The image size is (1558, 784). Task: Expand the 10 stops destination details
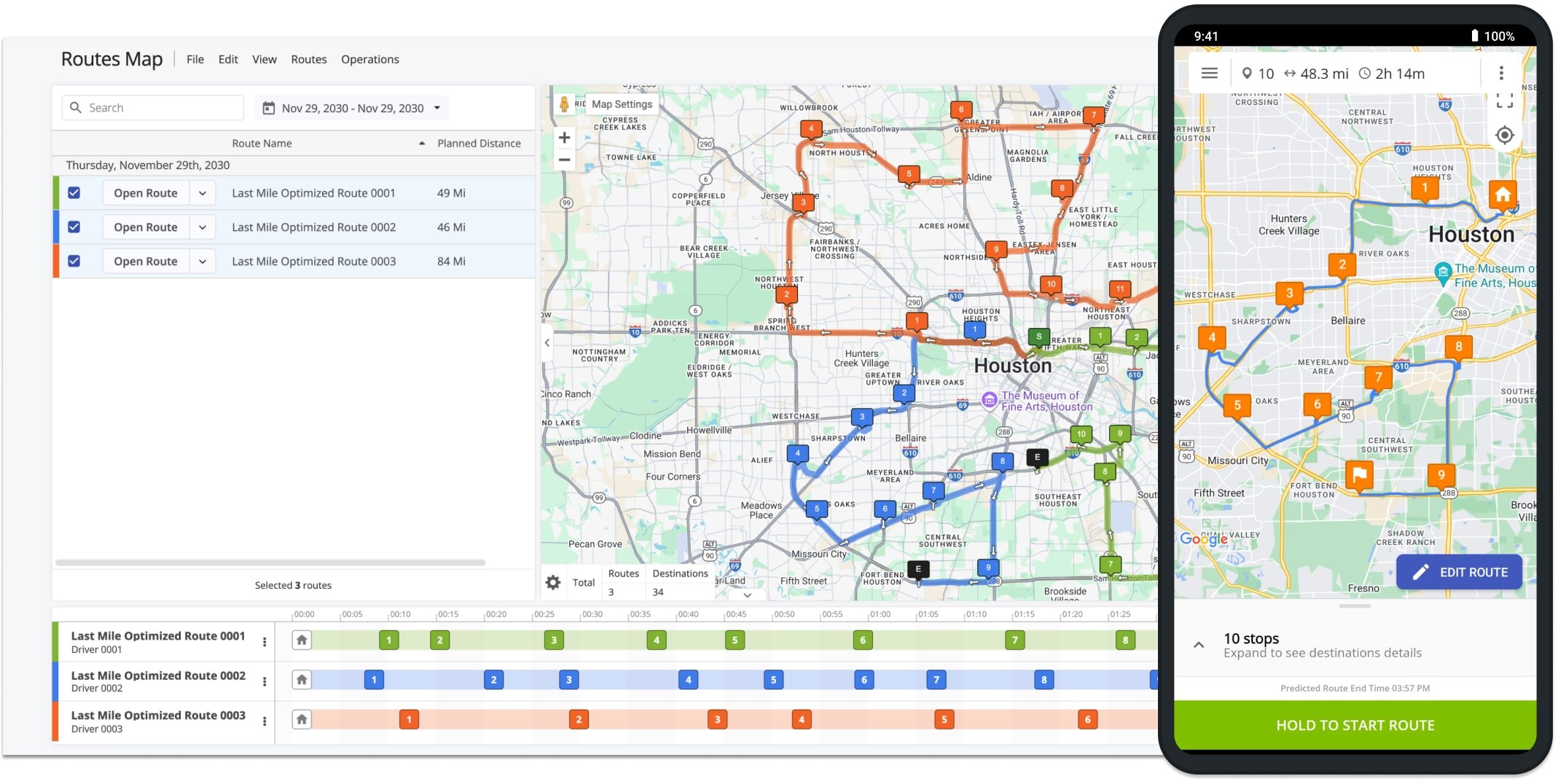1199,646
